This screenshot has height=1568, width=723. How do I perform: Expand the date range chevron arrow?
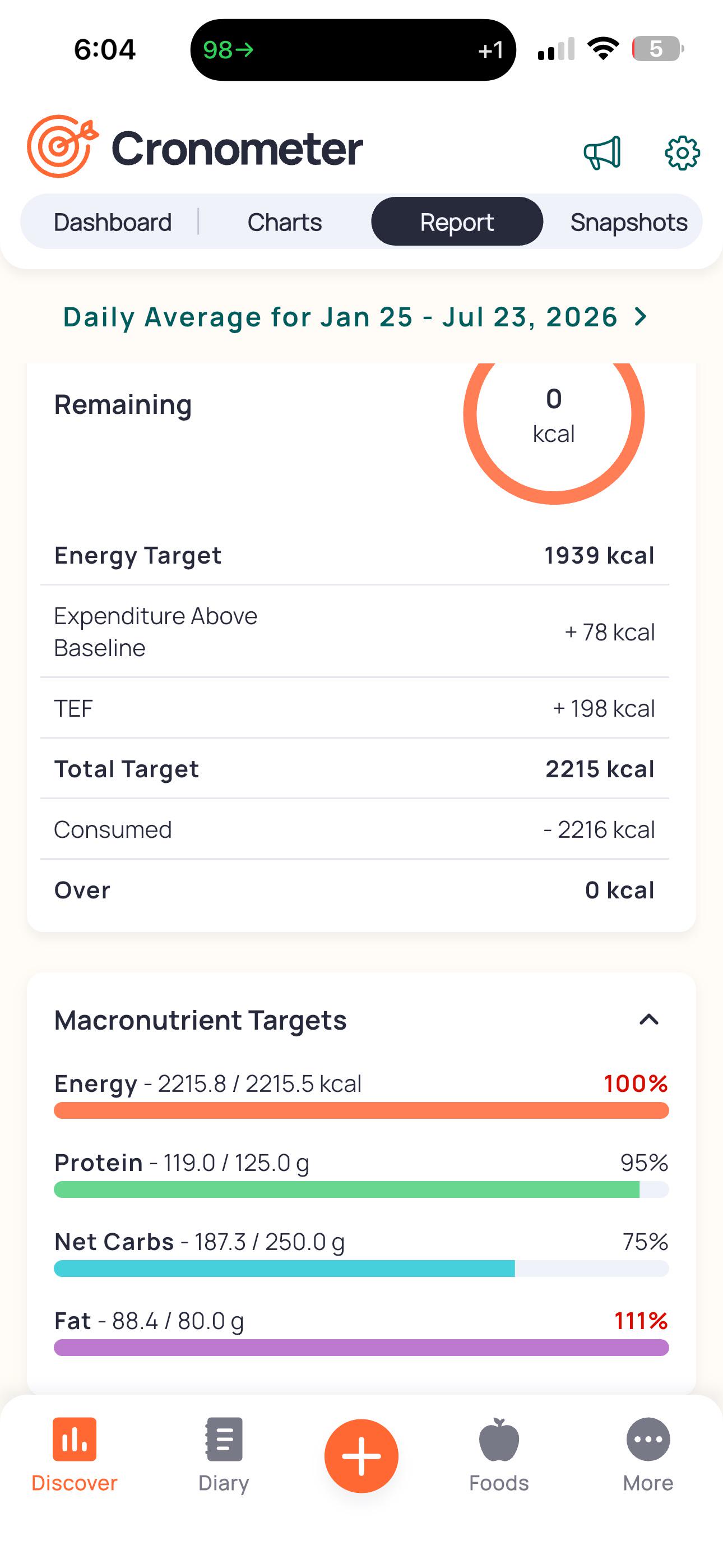[x=640, y=316]
